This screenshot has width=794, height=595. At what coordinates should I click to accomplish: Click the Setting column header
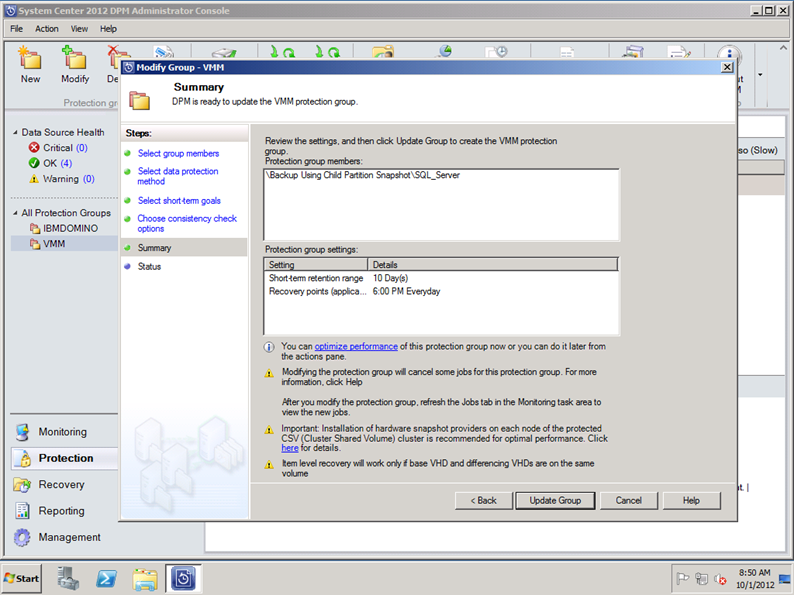[316, 264]
